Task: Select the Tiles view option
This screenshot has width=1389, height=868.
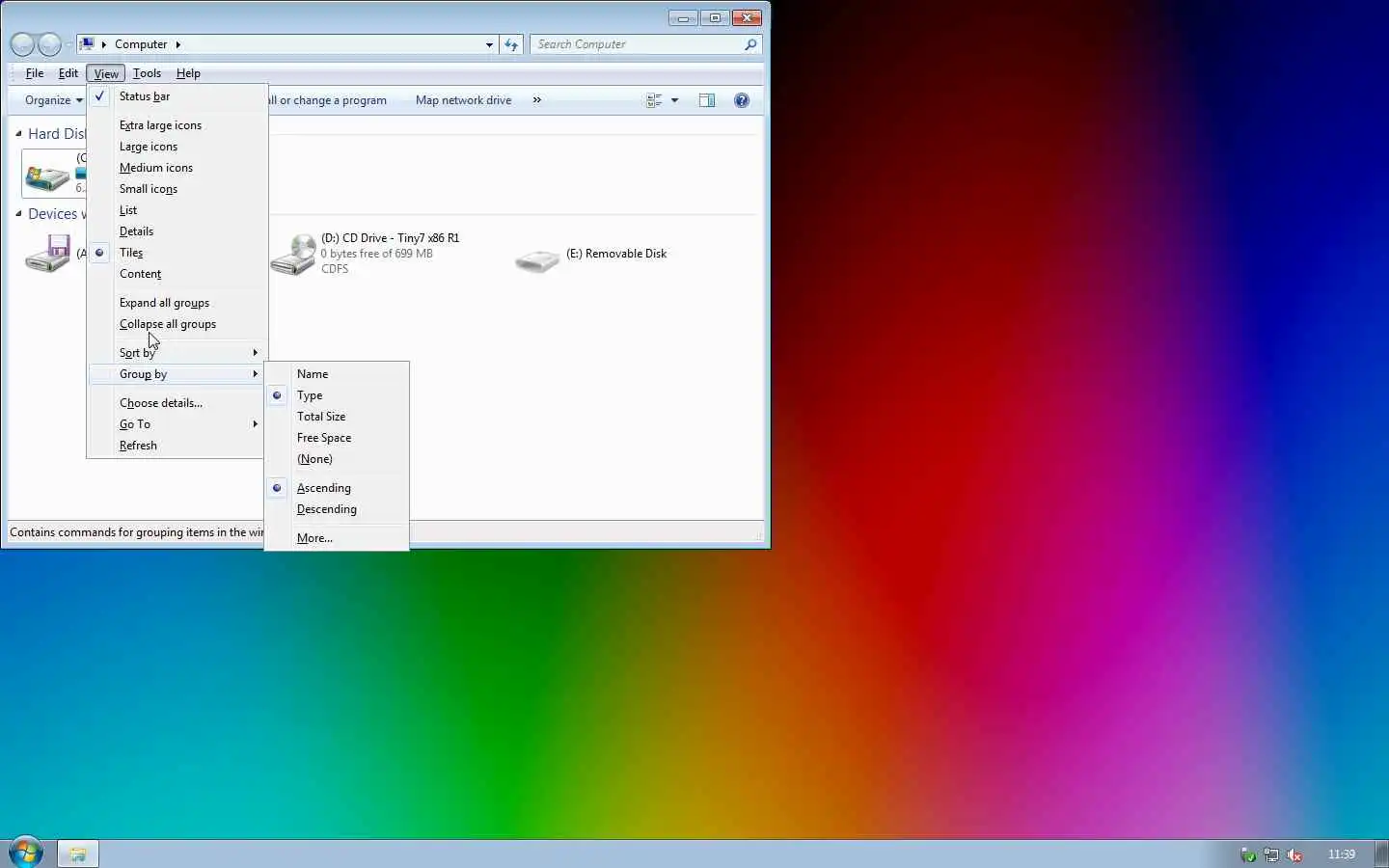Action: click(x=177, y=253)
